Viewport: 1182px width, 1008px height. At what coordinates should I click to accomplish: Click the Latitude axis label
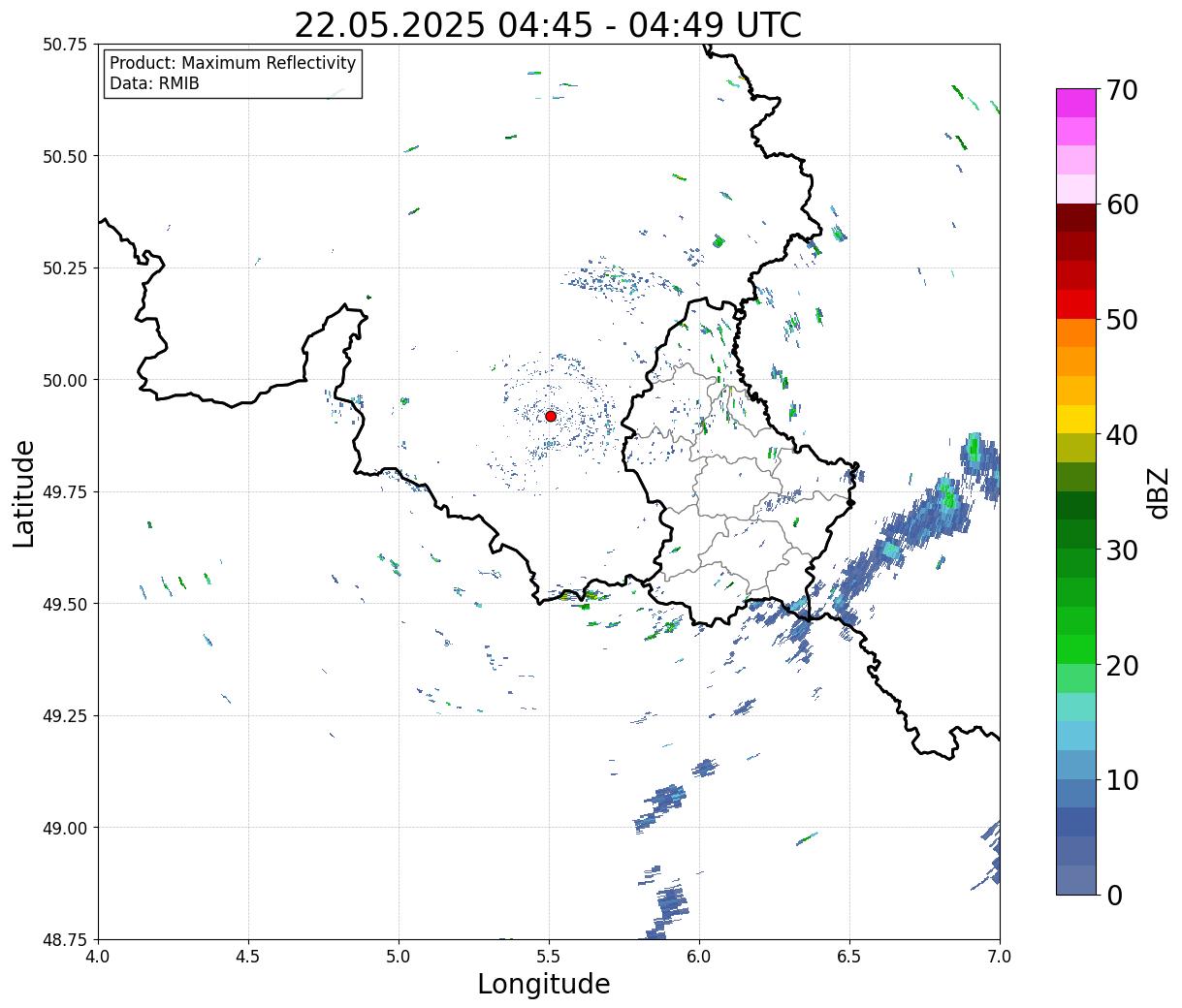coord(24,493)
